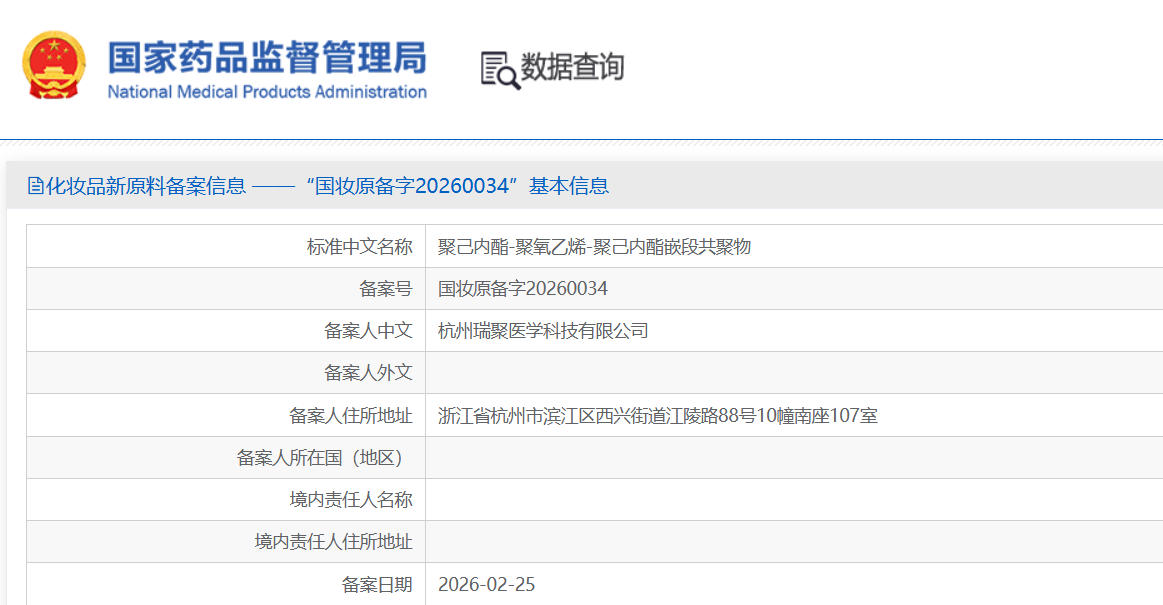Click the 备案人中文 label cell
1163x605 pixels.
[x=368, y=331]
